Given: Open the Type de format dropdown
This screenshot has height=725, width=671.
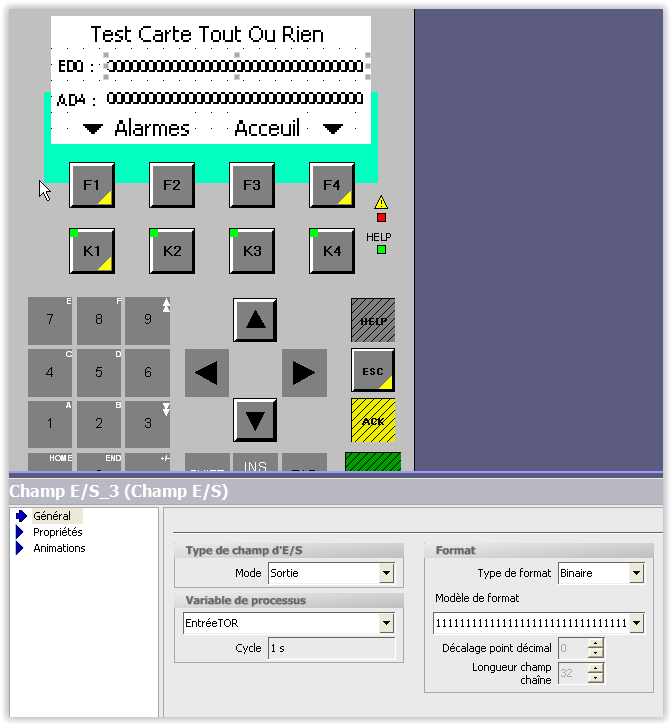Looking at the screenshot, I should click(x=636, y=574).
